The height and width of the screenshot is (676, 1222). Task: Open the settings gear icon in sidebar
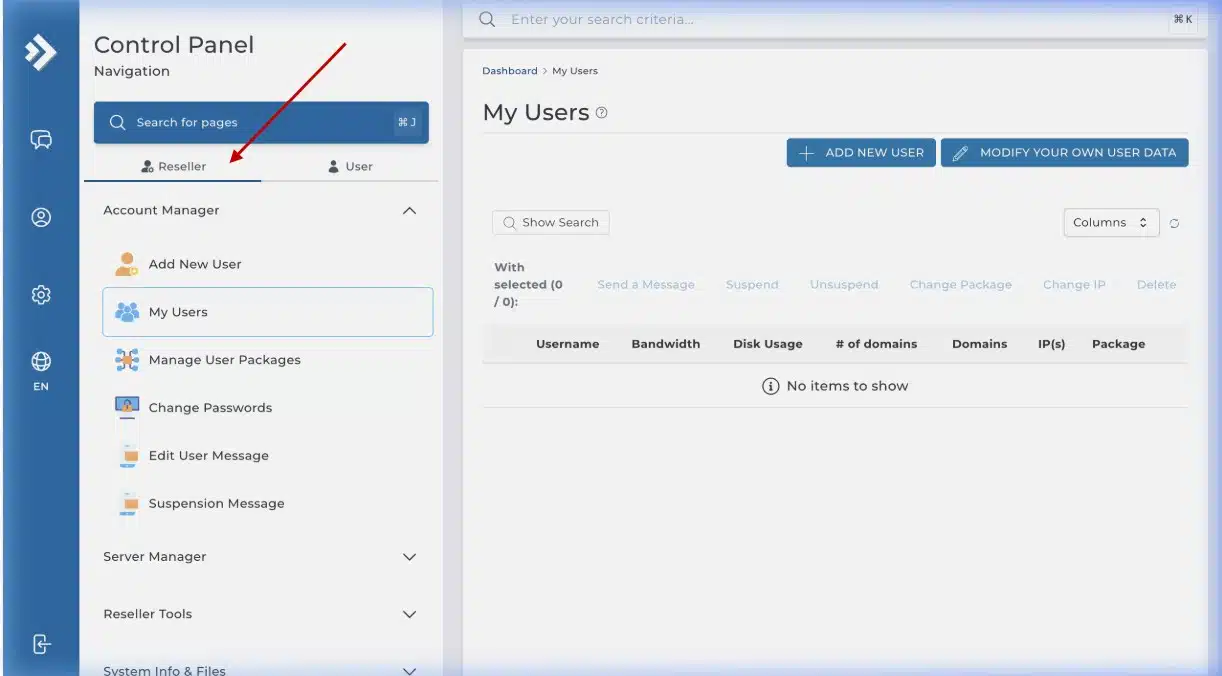41,295
